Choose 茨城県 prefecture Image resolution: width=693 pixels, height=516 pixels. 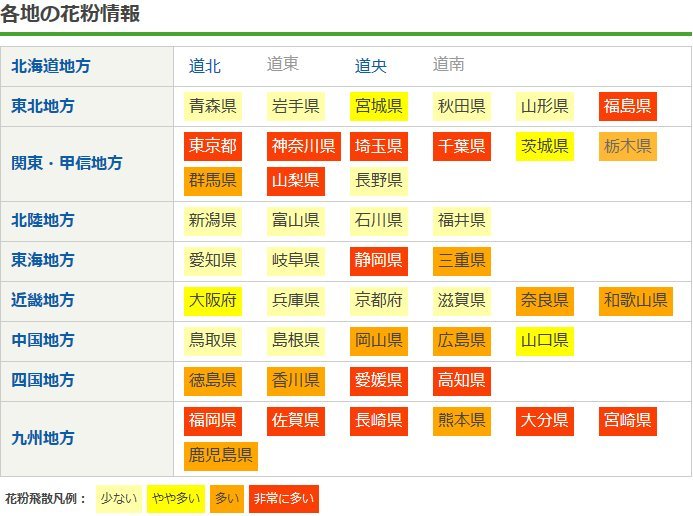(545, 147)
